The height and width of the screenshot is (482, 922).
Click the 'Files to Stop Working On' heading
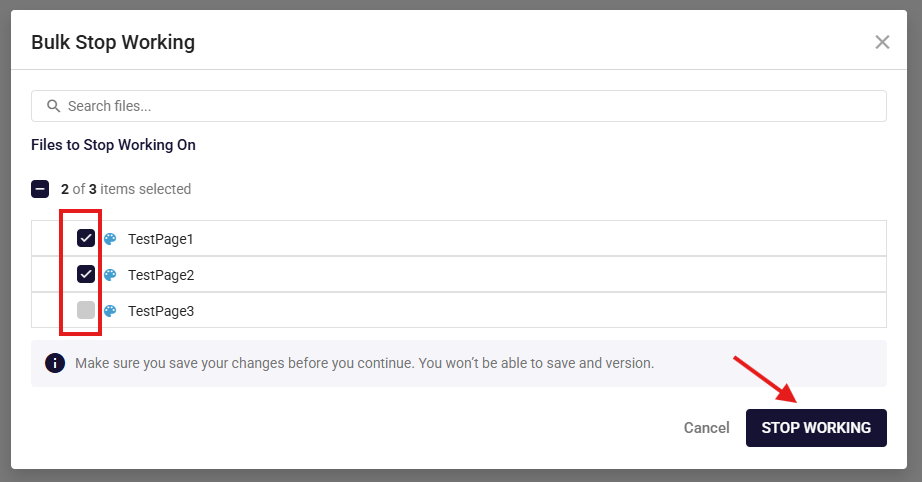[113, 145]
